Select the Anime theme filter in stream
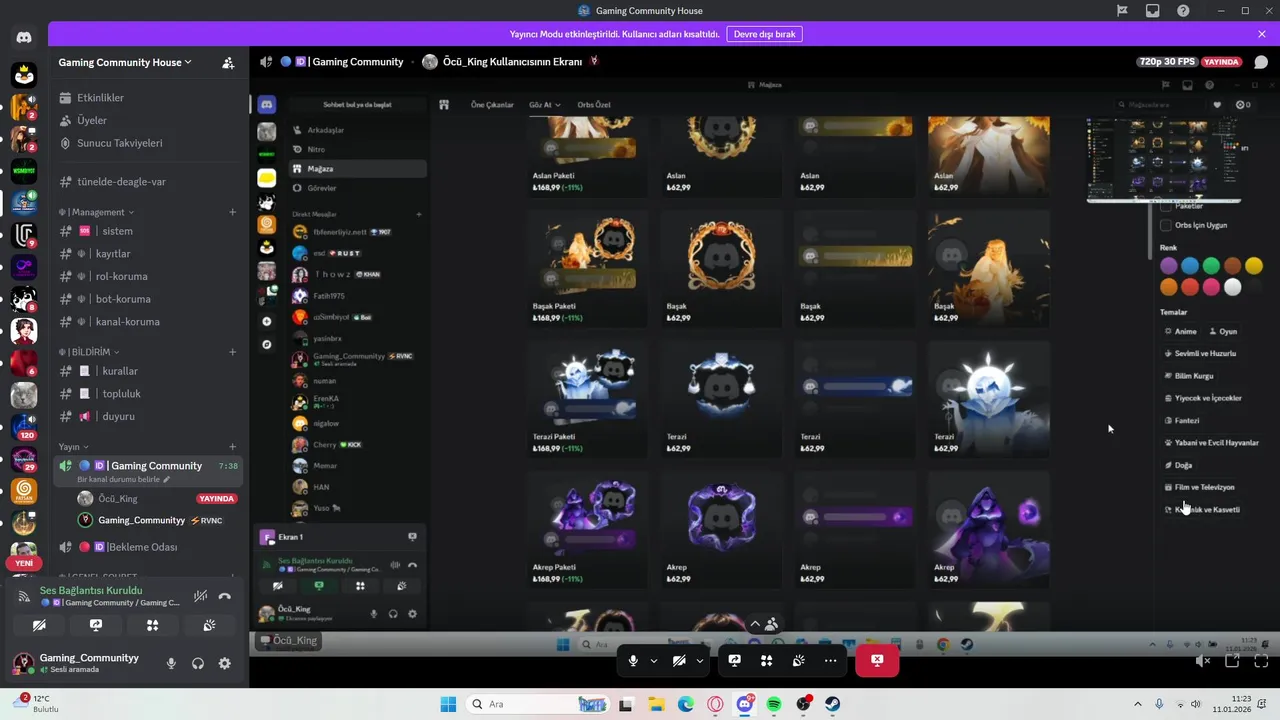The height and width of the screenshot is (720, 1280). [x=1181, y=331]
